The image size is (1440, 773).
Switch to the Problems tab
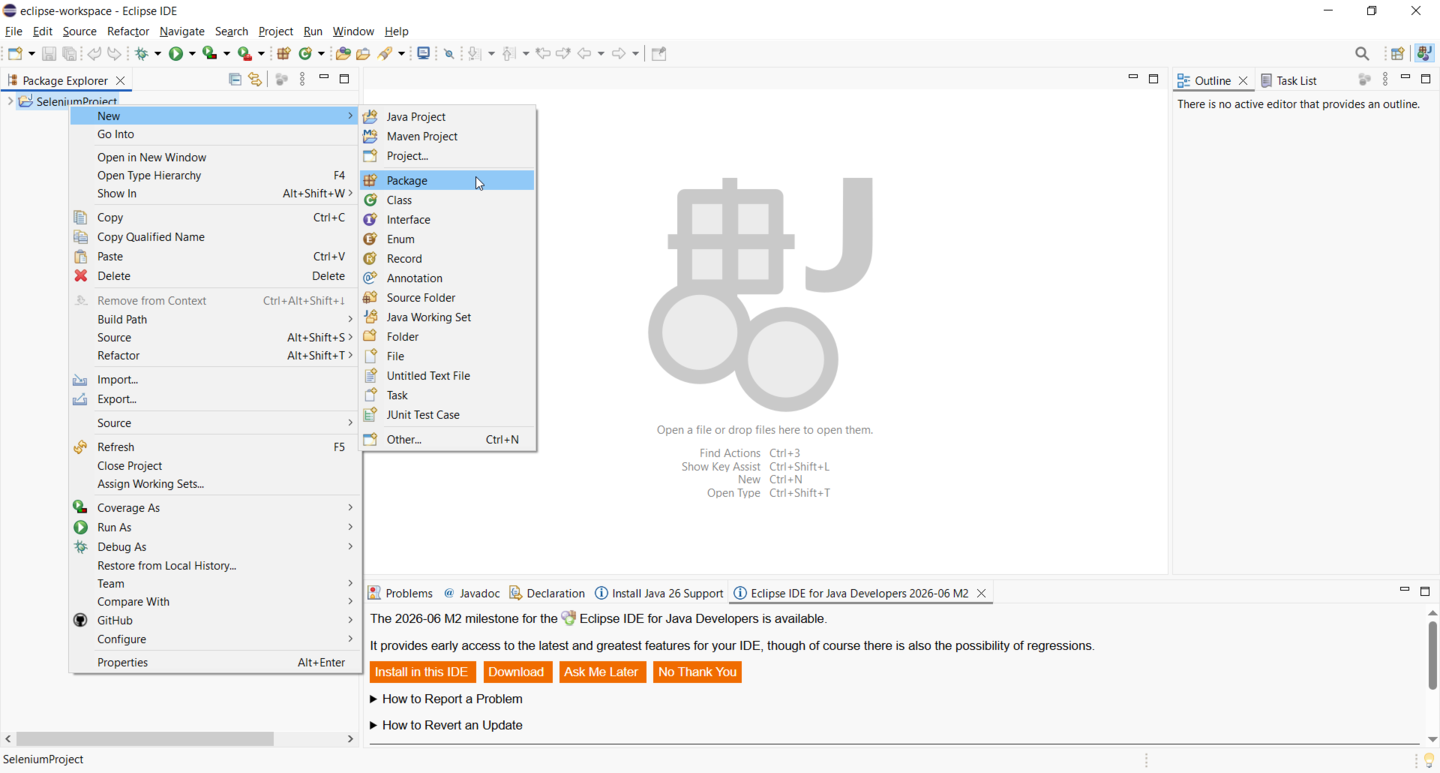[x=400, y=593]
